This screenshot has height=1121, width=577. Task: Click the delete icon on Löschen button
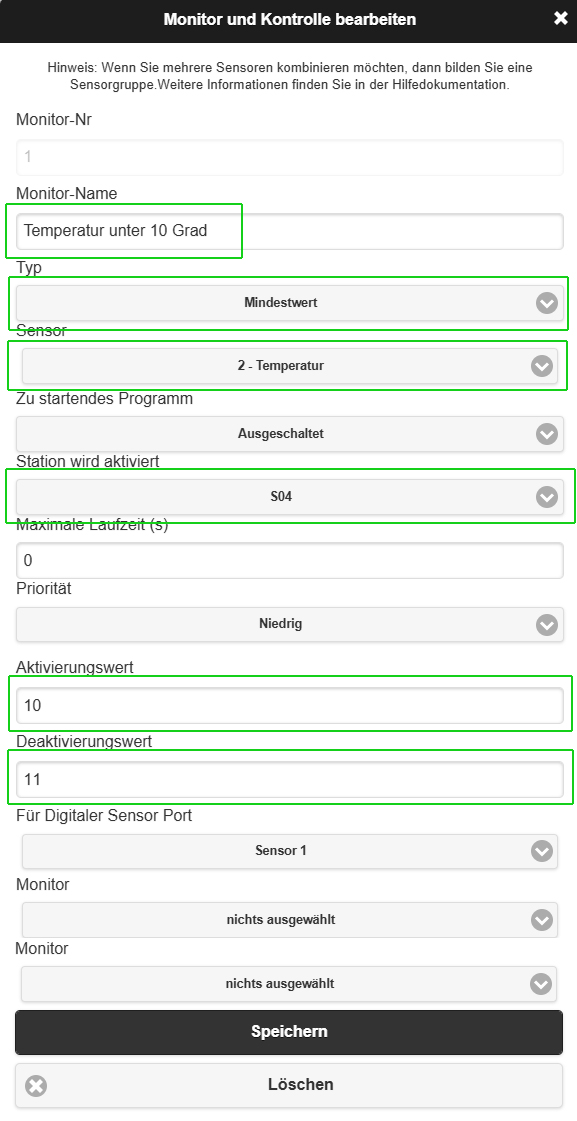36,1086
